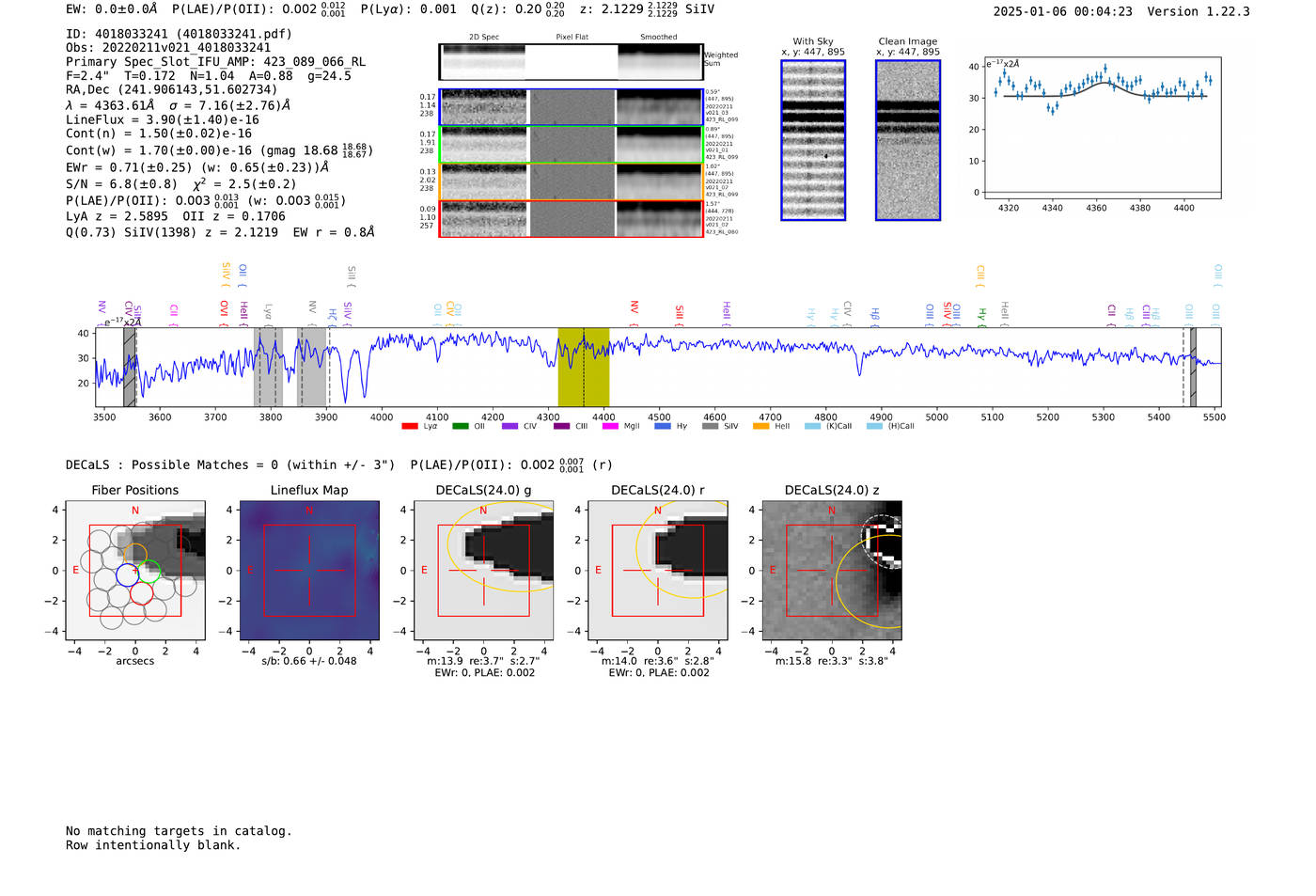Click the 2025-01-06 00:04:23 timestamp
The height and width of the screenshot is (896, 1316).
click(x=1062, y=11)
